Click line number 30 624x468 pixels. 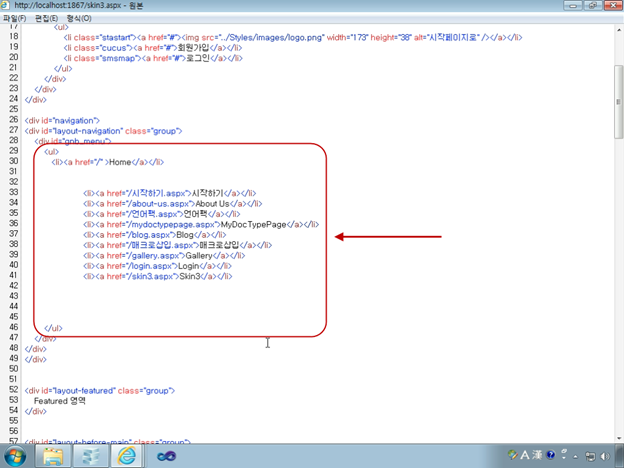click(x=14, y=161)
